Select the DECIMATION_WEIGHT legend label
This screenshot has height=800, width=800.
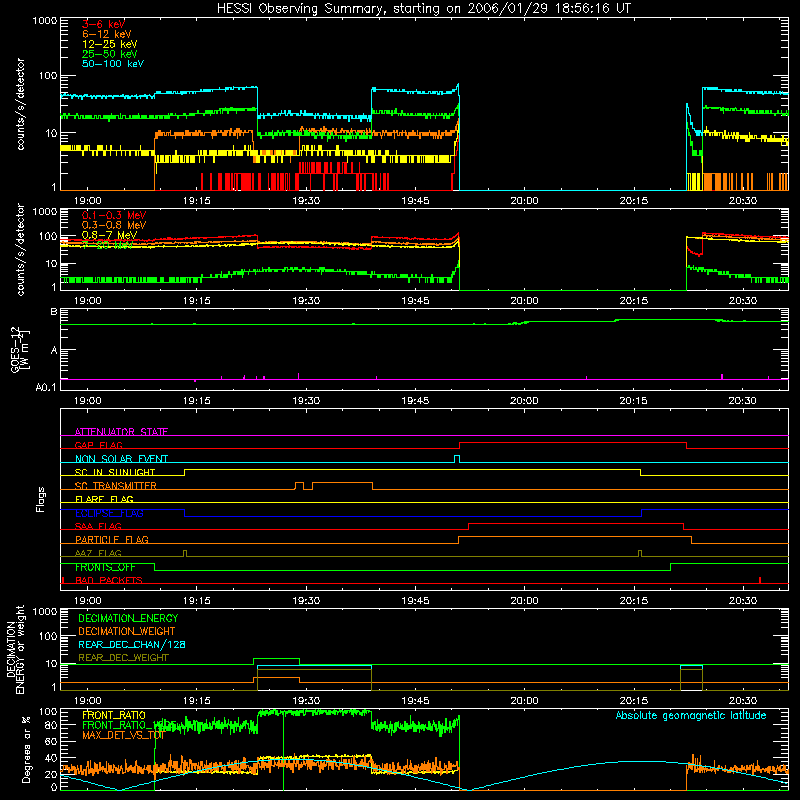tap(127, 631)
